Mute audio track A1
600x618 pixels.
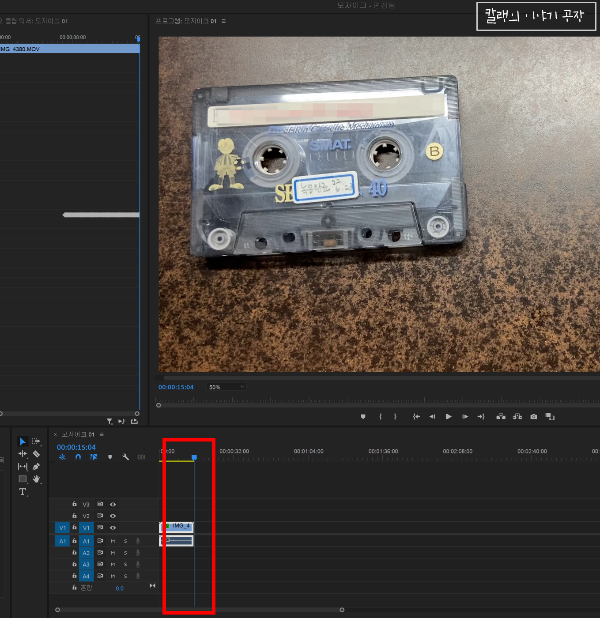pyautogui.click(x=113, y=541)
